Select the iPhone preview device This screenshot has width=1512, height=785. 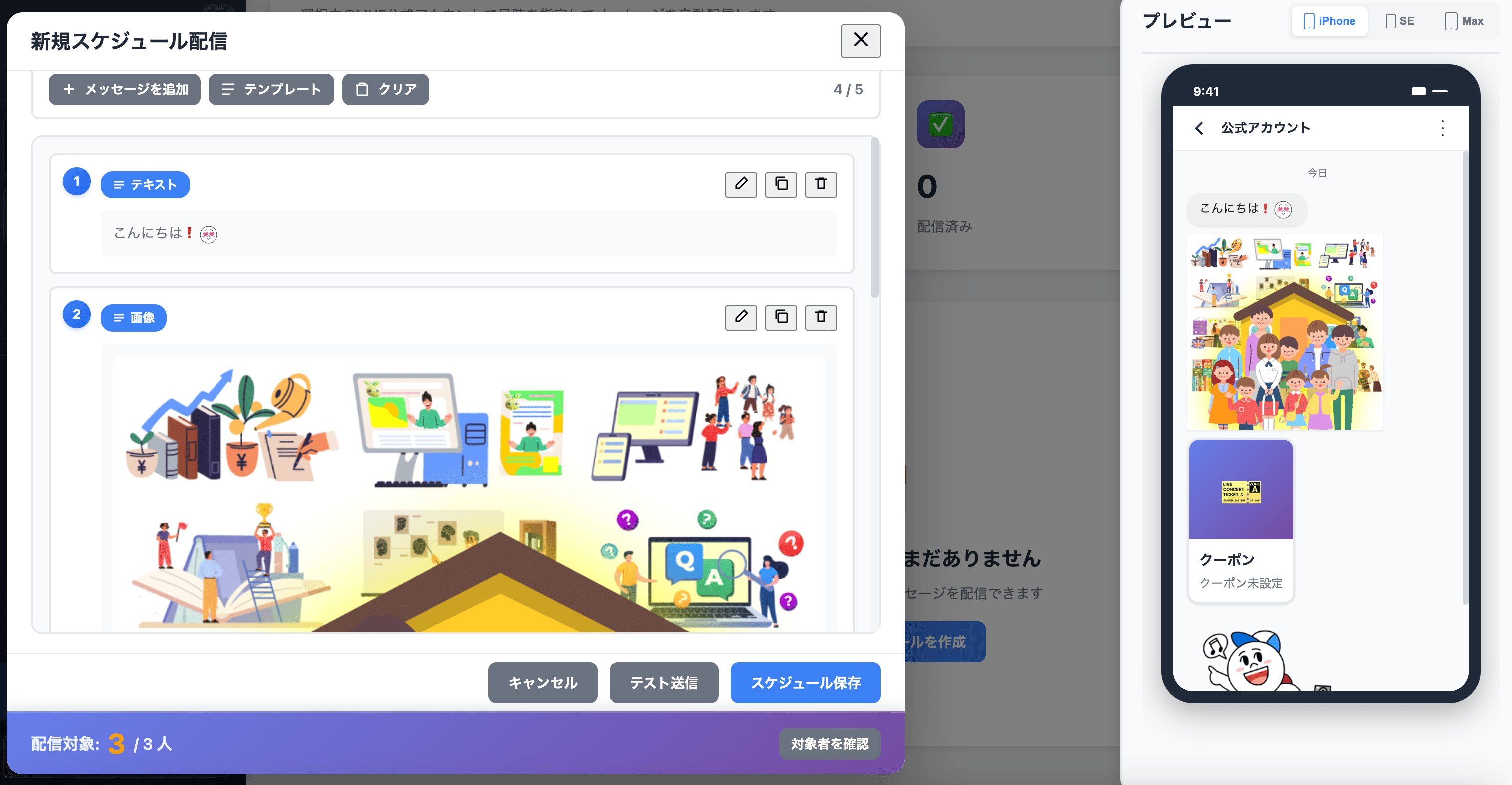tap(1329, 21)
